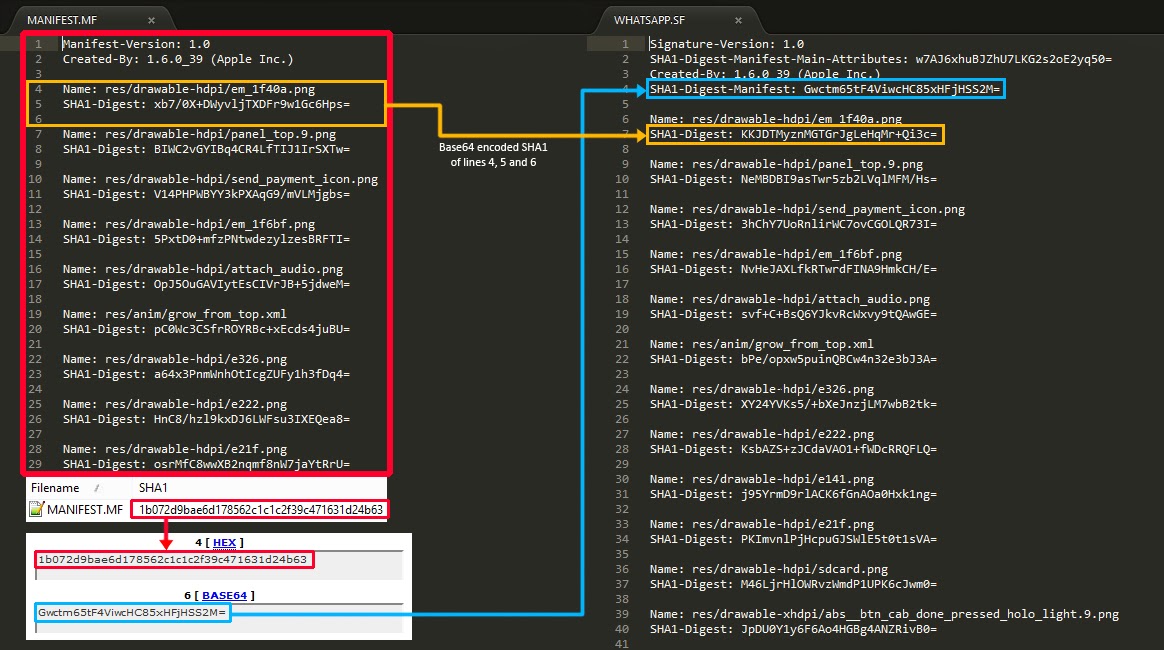The image size is (1164, 650).
Task: Click em_1f40a.png Name line in MANIFEST.MF
Action: [189, 89]
